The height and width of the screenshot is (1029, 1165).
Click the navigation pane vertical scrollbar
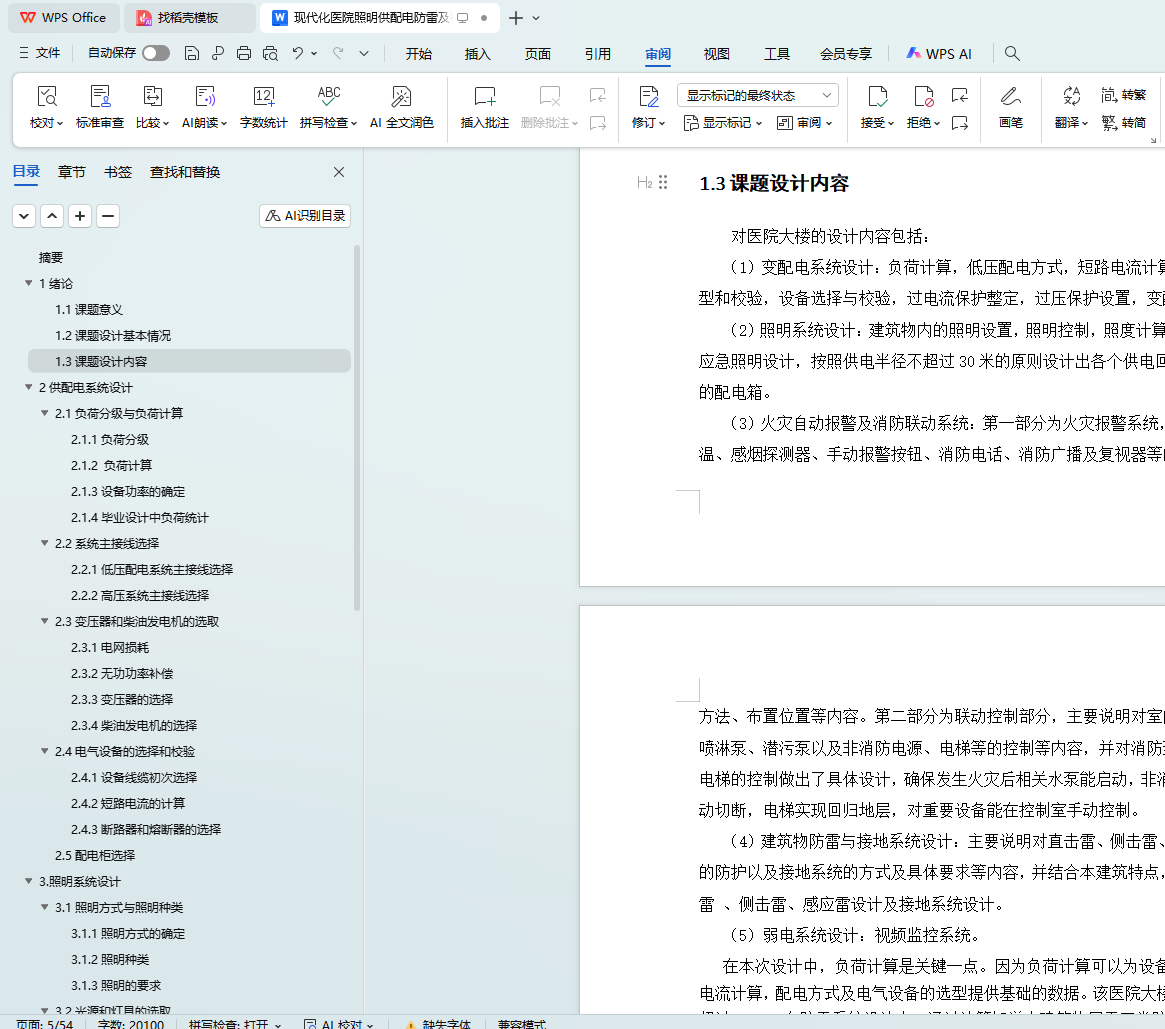coord(357,430)
